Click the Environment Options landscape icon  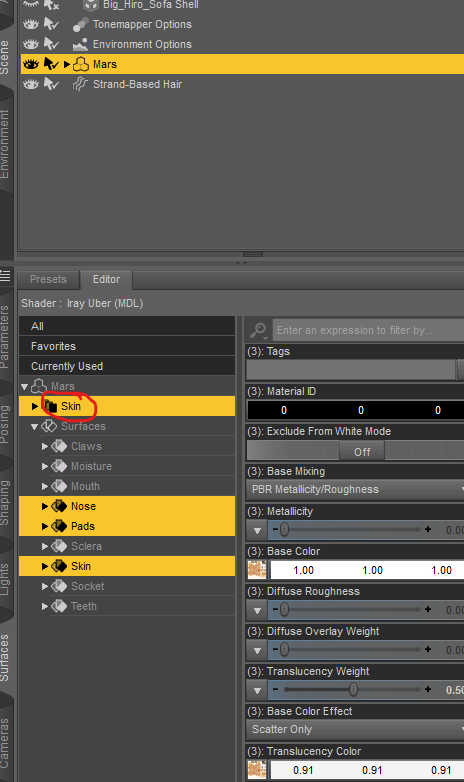[x=80, y=44]
